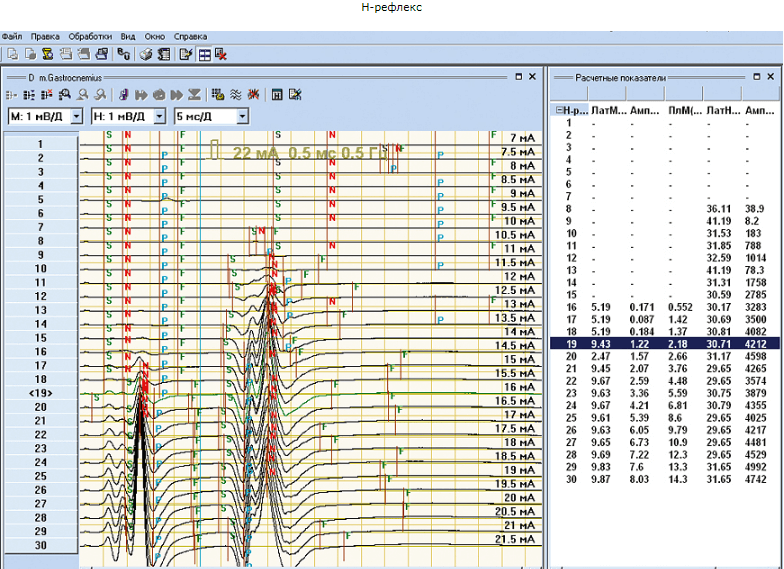The height and width of the screenshot is (569, 784).
Task: Click the zoom magnifier icon in trace toolbar
Action: (65, 94)
